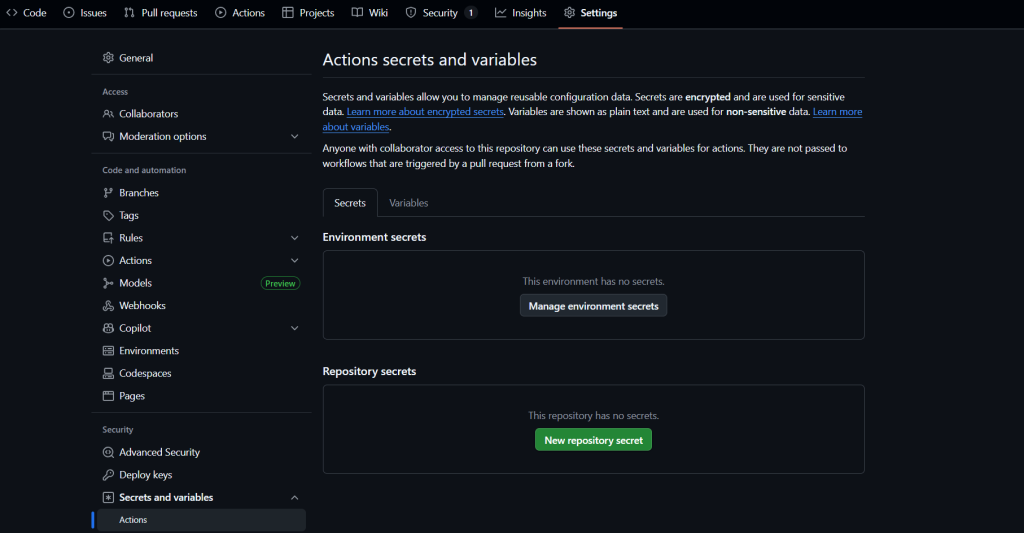Switch to the Variables tab
This screenshot has height=533, width=1024.
tap(409, 203)
